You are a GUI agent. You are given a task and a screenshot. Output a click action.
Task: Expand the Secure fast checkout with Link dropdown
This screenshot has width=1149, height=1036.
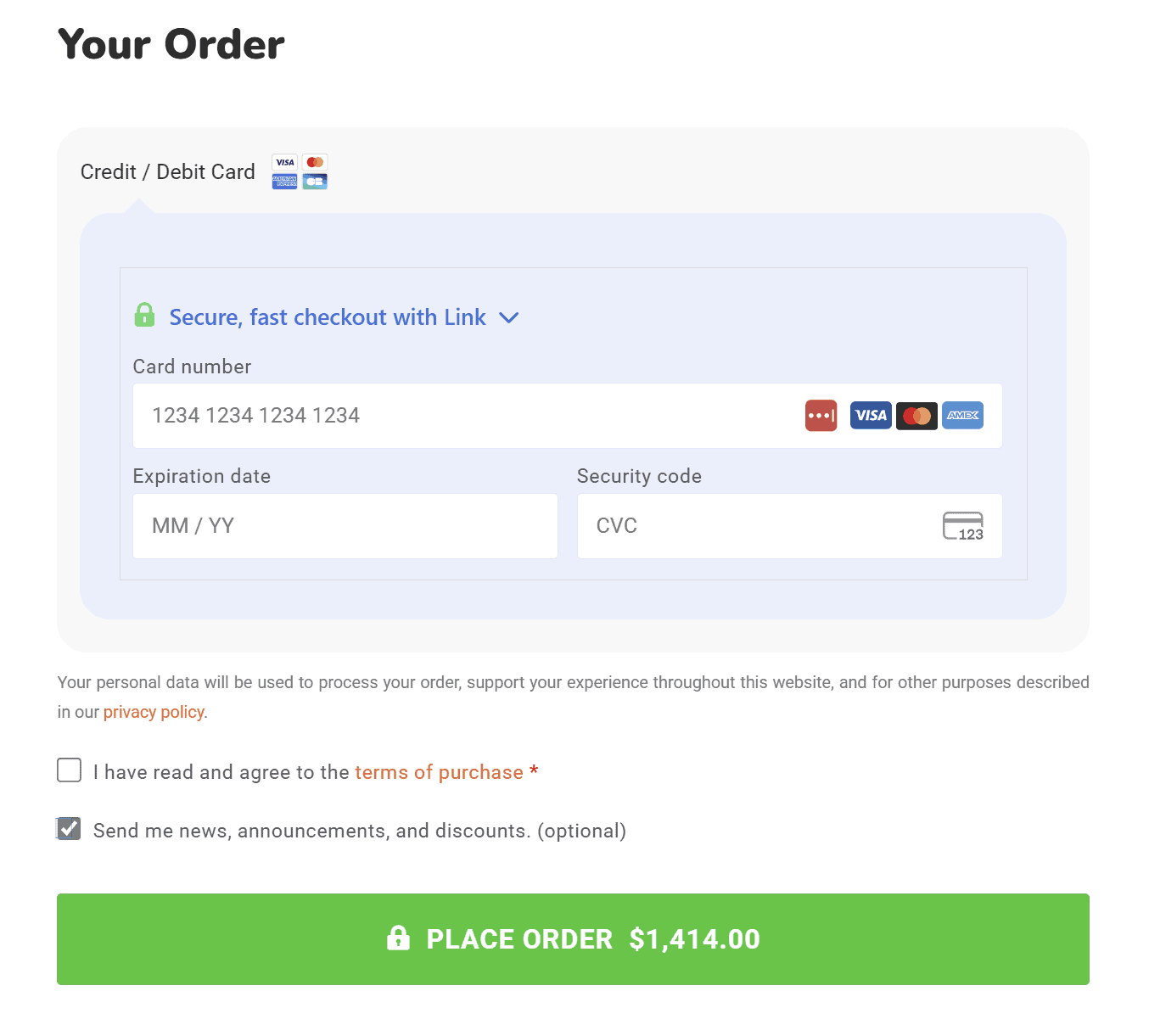(x=510, y=317)
